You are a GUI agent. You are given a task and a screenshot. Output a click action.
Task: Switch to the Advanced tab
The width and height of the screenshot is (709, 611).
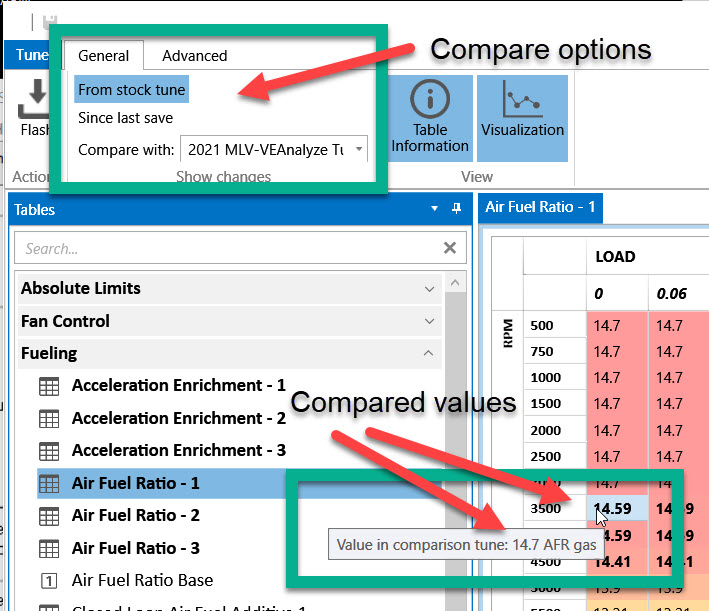194,56
